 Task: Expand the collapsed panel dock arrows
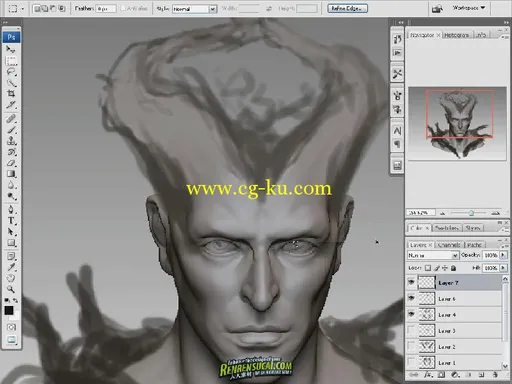click(400, 22)
